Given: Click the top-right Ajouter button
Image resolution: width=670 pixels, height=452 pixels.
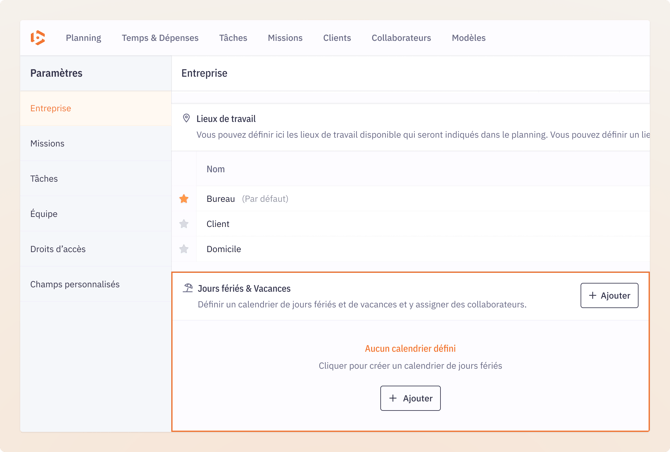Looking at the screenshot, I should [x=609, y=295].
